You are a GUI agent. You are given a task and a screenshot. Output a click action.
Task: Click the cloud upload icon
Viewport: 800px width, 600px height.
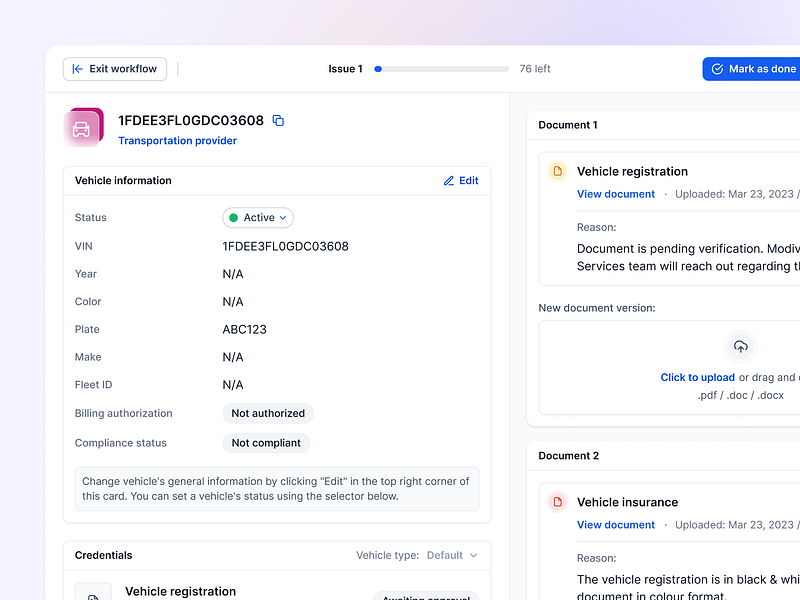(741, 346)
